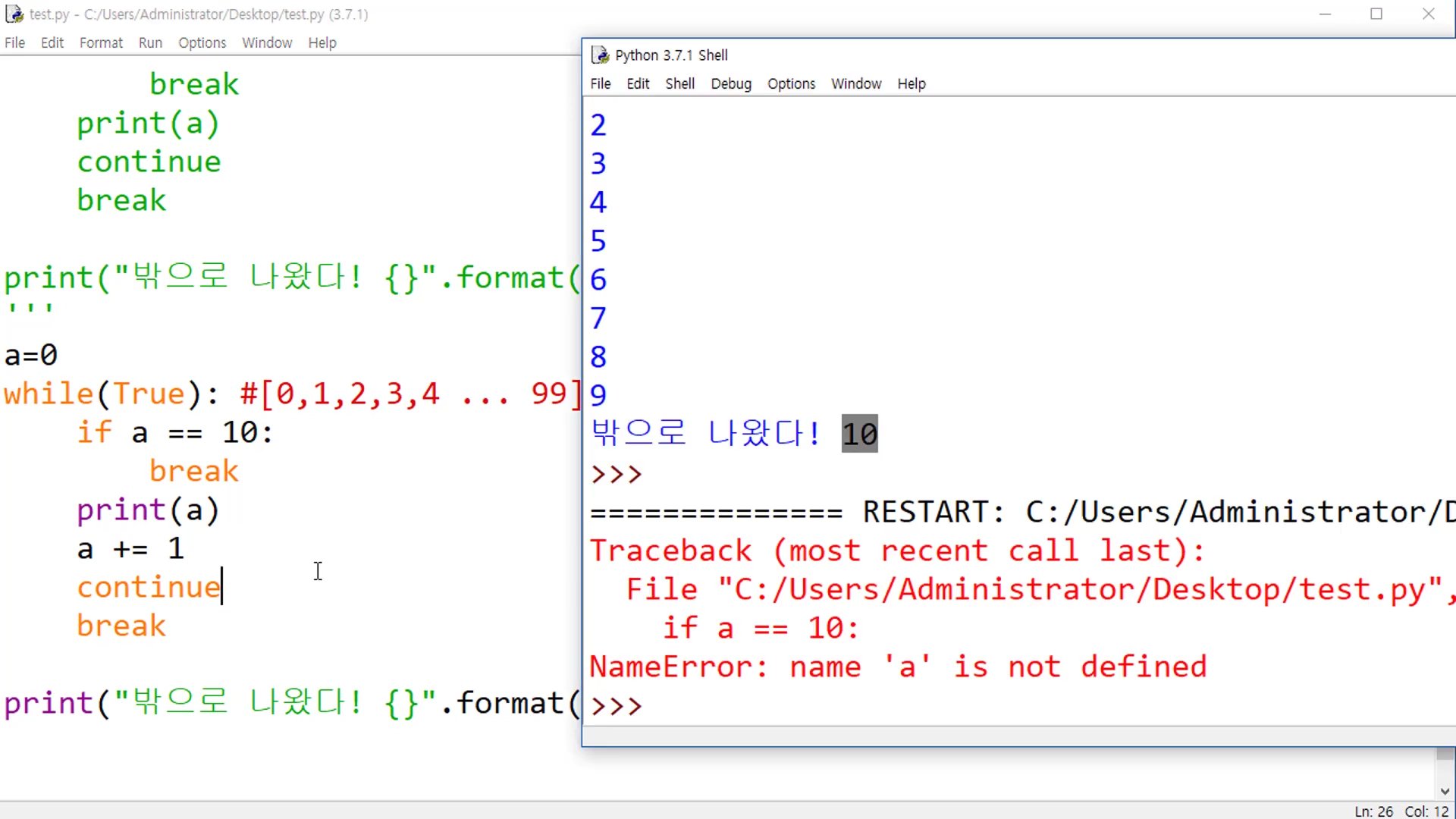This screenshot has width=1456, height=819.
Task: Click the 'Col: 12' status bar indicator
Action: pyautogui.click(x=1426, y=811)
